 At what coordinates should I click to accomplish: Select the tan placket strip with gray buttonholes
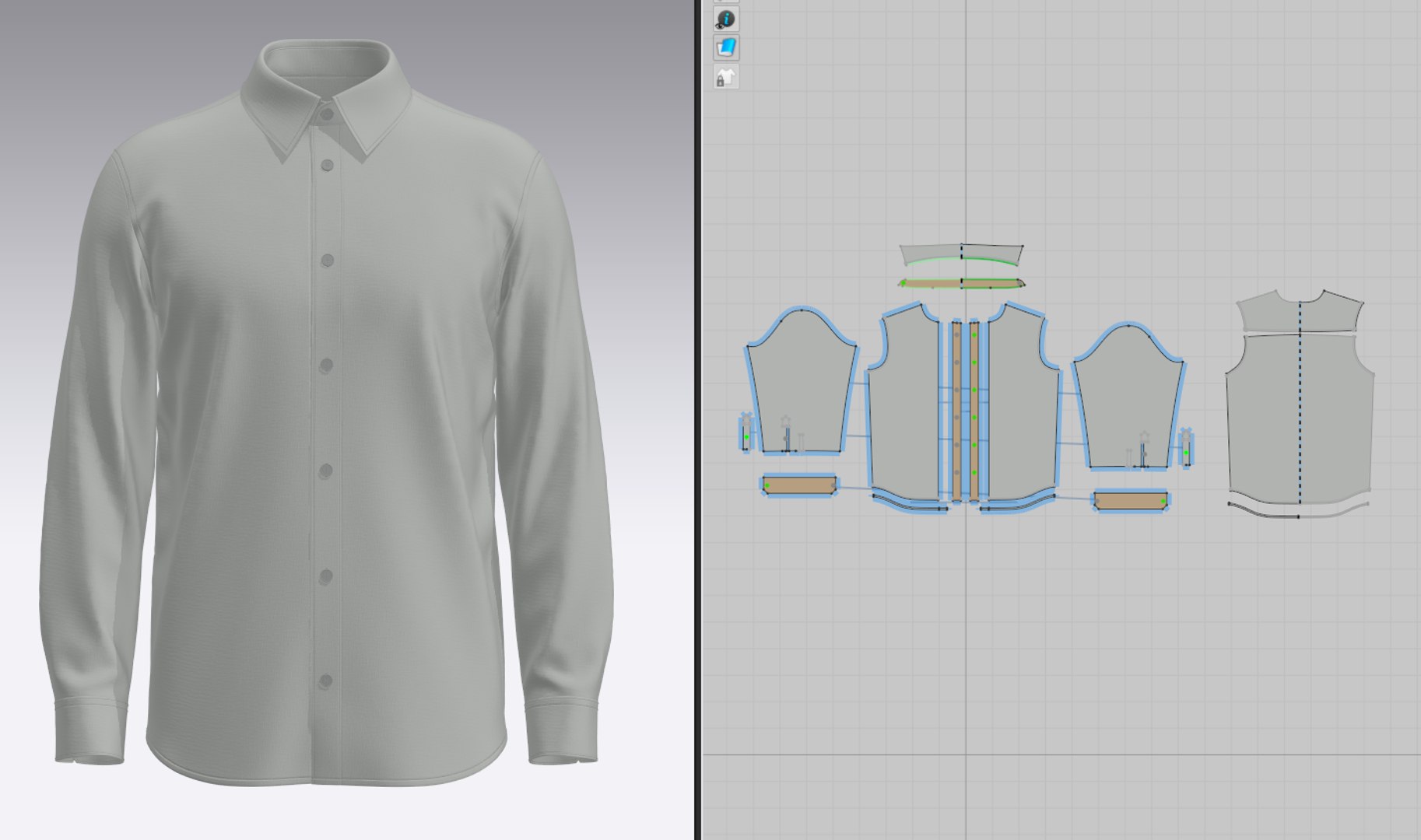click(x=956, y=411)
